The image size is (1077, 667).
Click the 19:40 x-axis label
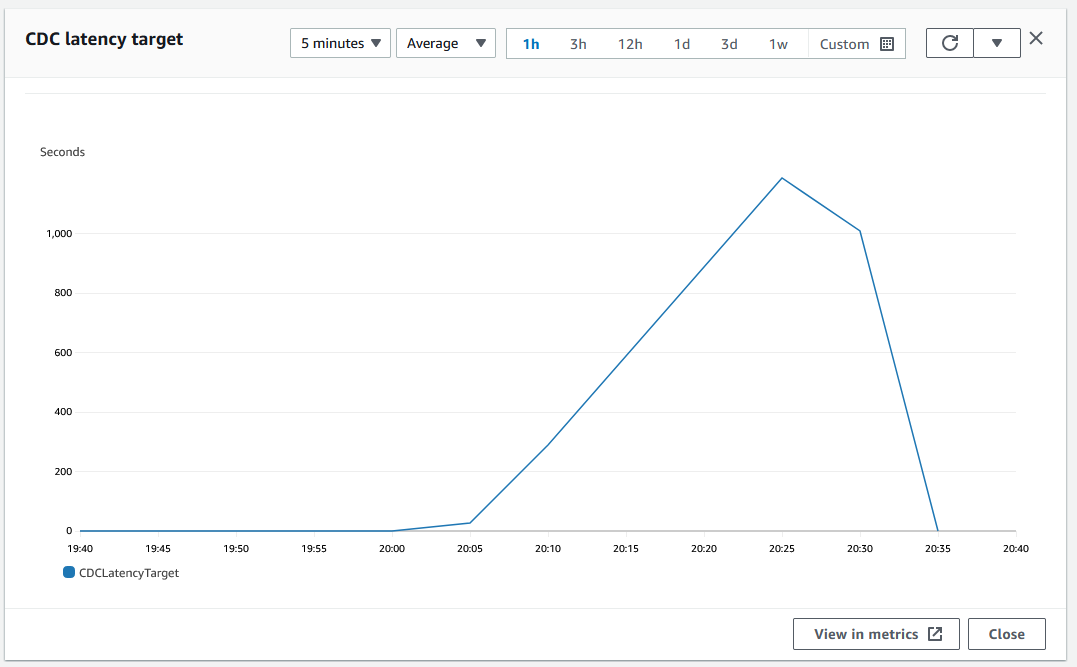80,549
